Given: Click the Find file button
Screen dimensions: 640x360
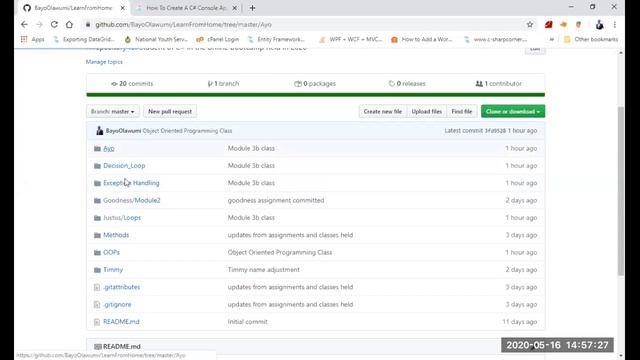Looking at the screenshot, I should [462, 111].
